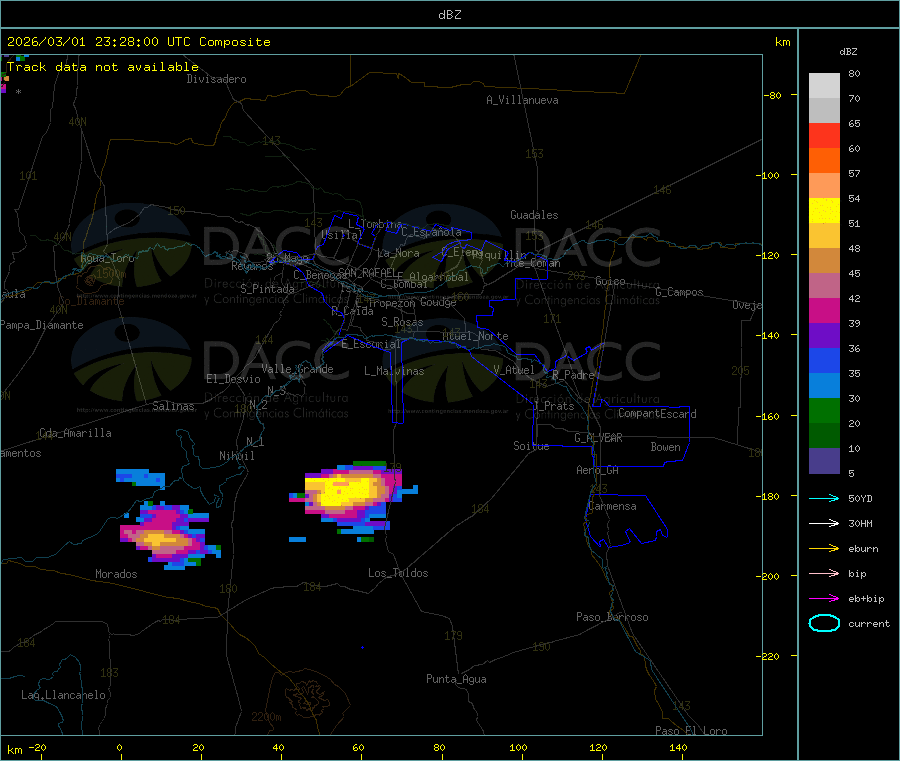Pick the 30 dBZ light blue swatch

[x=824, y=386]
